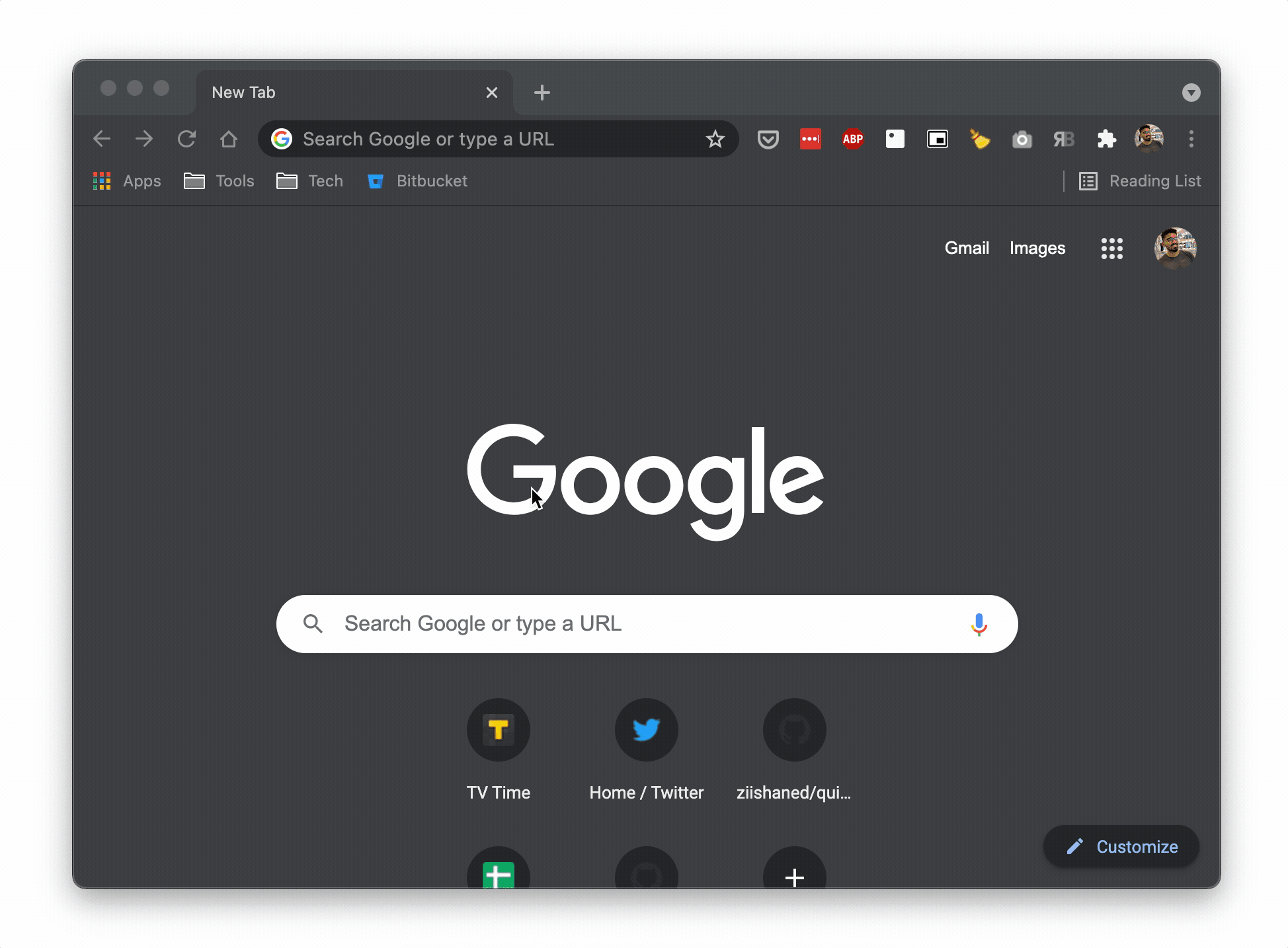This screenshot has height=948, width=1288.
Task: Click the TV Time shortcut icon
Action: [x=498, y=730]
